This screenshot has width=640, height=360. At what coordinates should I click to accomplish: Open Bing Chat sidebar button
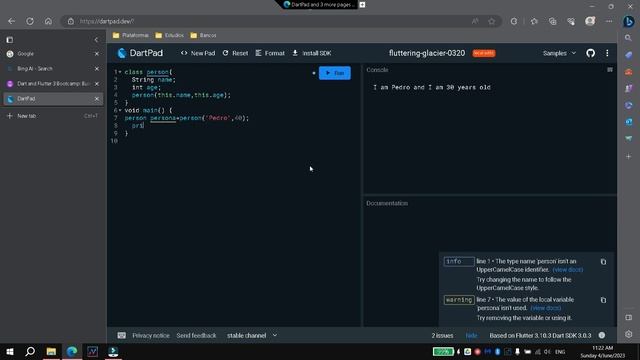point(629,21)
